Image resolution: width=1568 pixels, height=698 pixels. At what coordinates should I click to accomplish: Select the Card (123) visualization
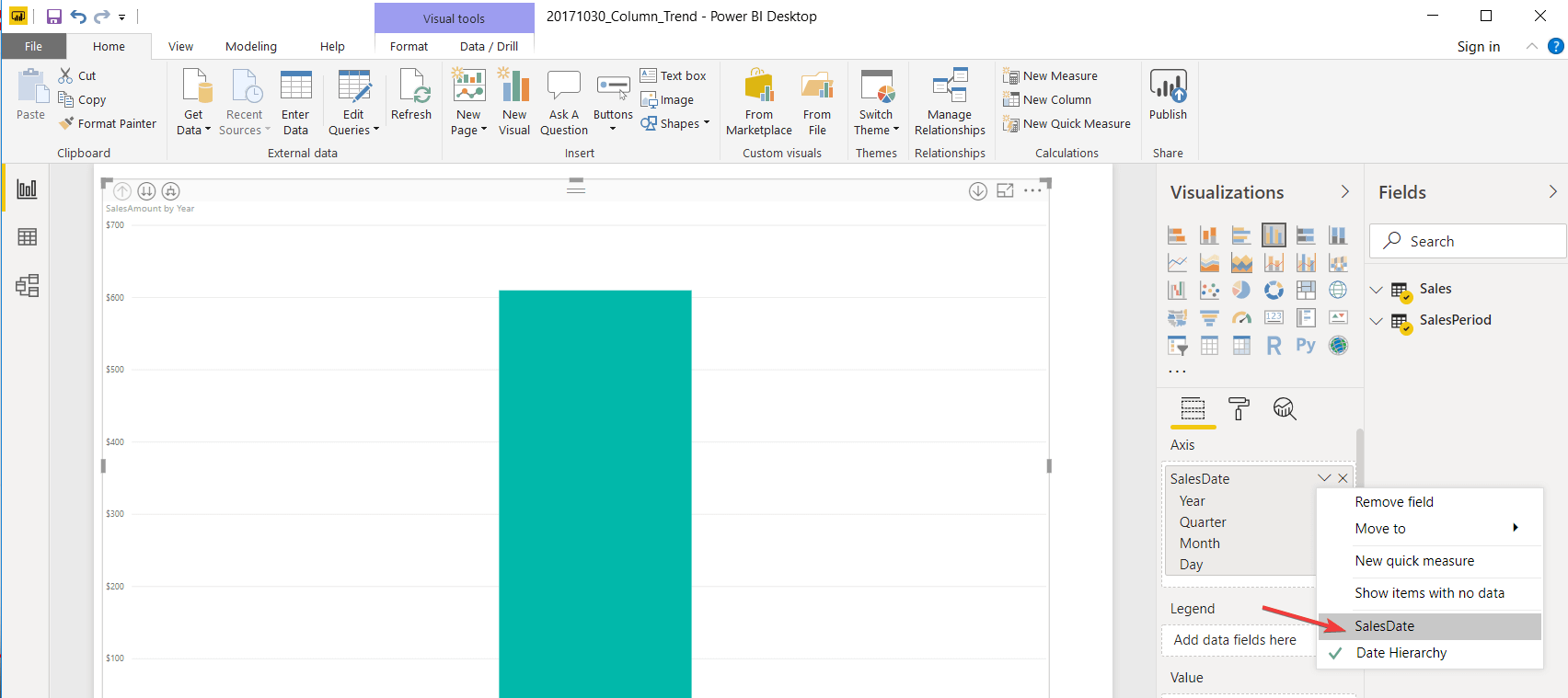click(x=1274, y=318)
